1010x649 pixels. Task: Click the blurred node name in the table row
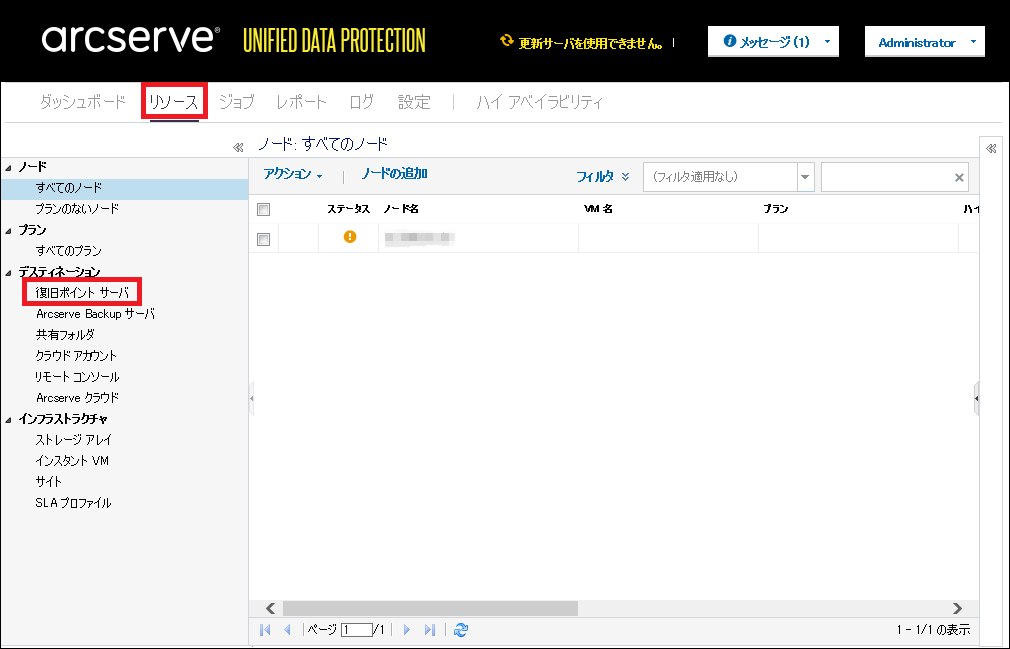(x=419, y=238)
